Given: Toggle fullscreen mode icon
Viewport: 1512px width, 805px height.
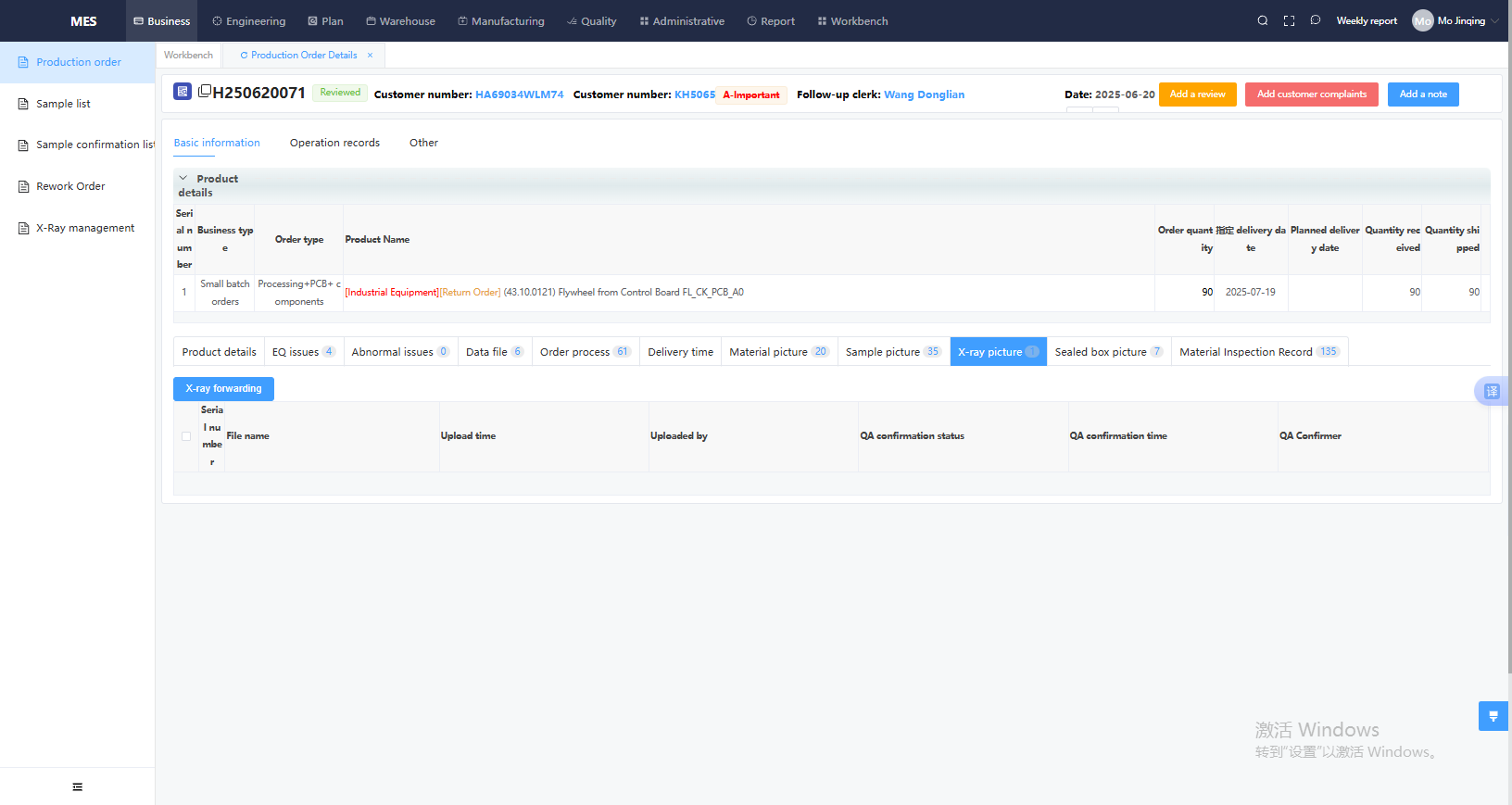Looking at the screenshot, I should [x=1289, y=20].
